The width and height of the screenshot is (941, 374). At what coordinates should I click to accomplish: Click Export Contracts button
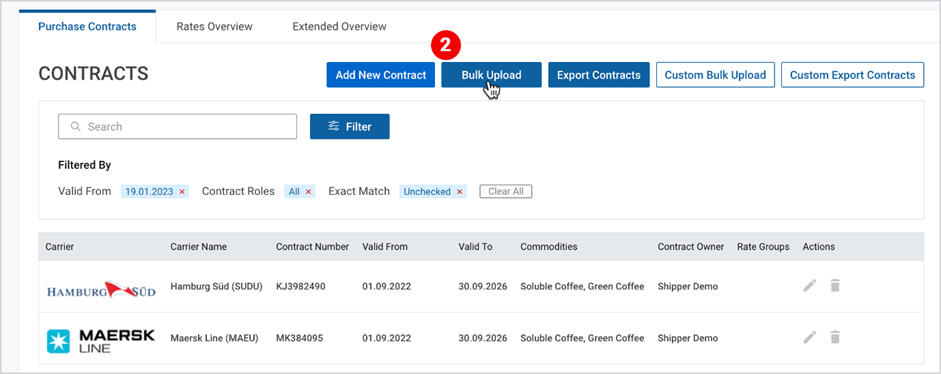point(599,75)
